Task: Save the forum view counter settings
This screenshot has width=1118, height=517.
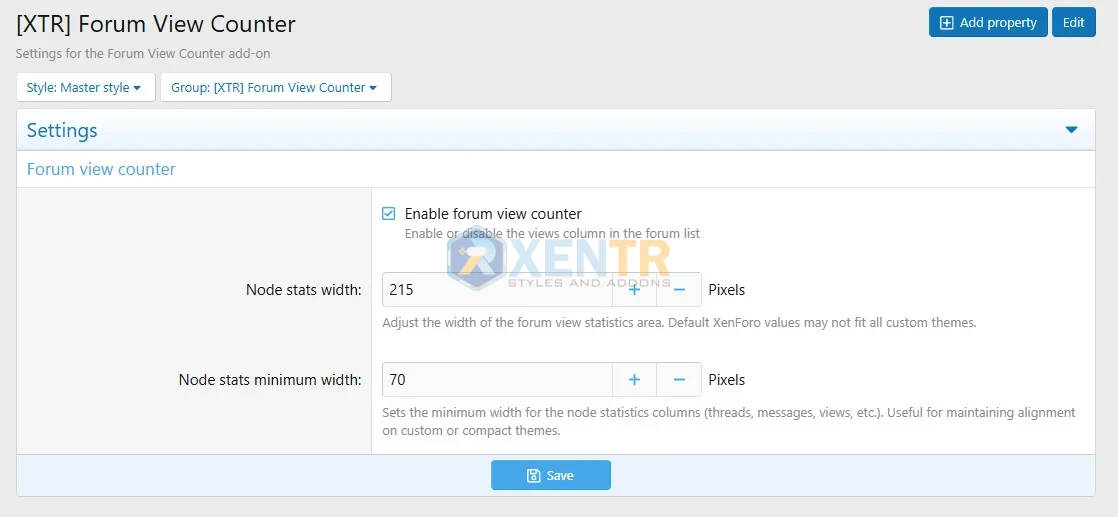Action: click(550, 475)
